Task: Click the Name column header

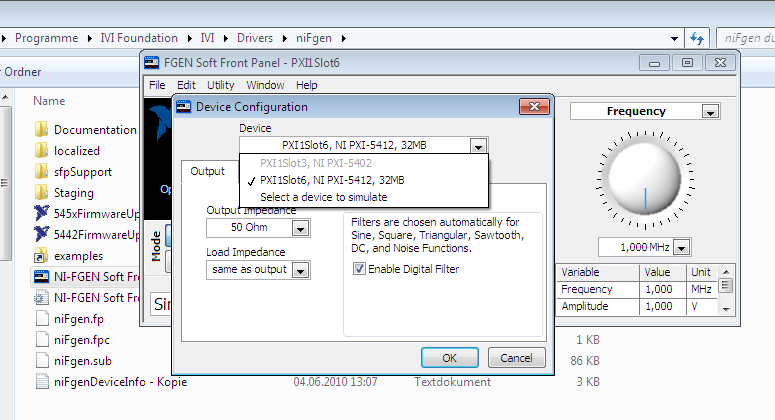Action: coord(49,101)
